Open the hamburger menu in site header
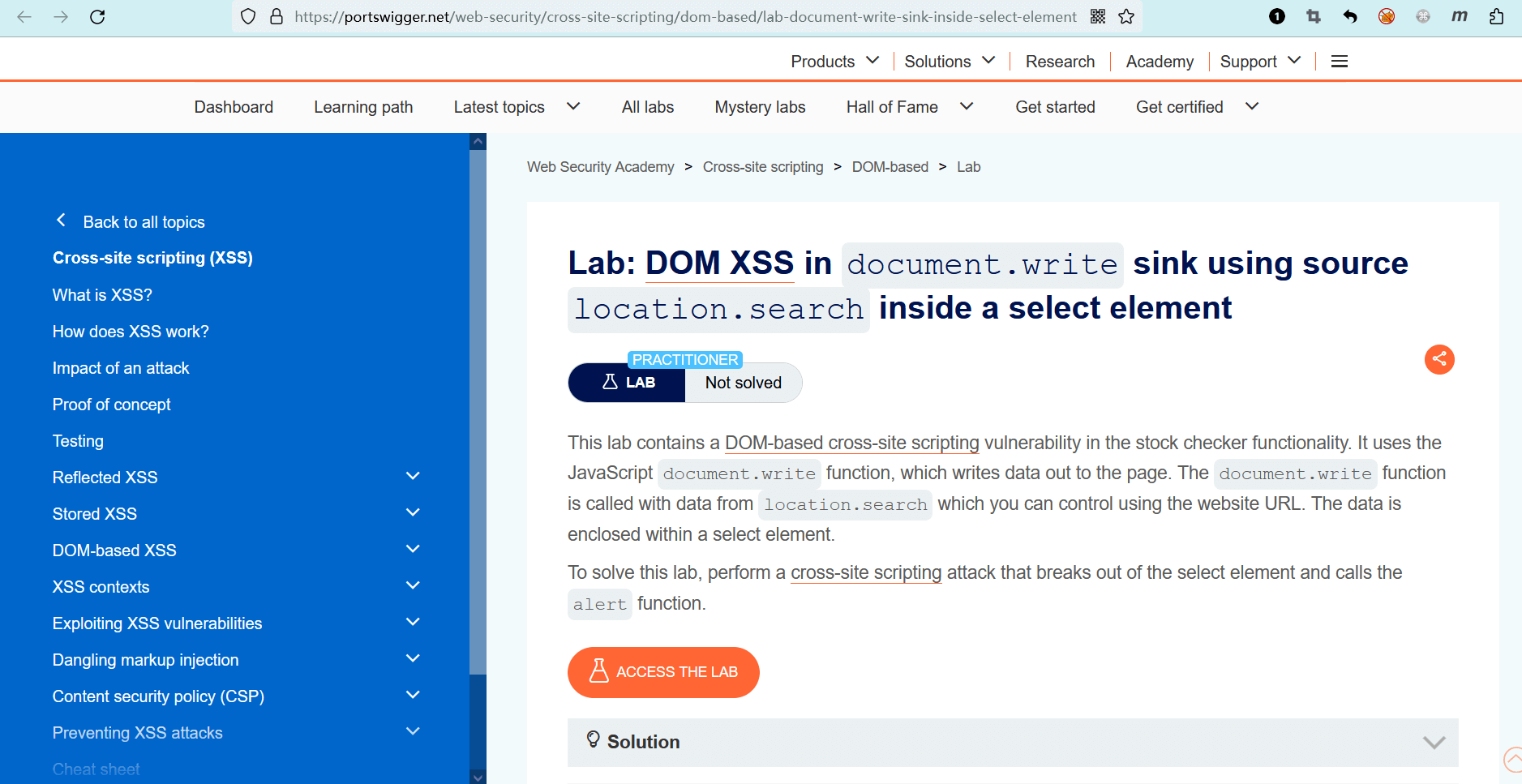The width and height of the screenshot is (1522, 784). tap(1340, 62)
